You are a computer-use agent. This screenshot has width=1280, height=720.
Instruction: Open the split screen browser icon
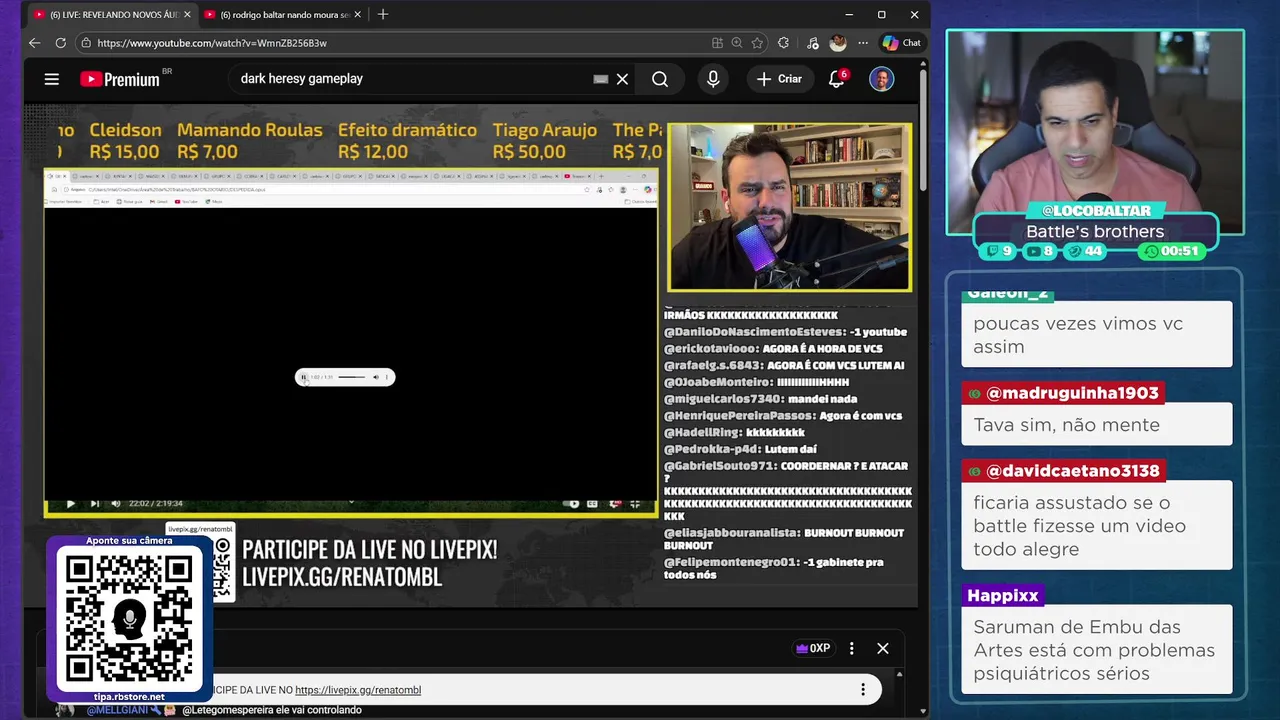point(717,43)
